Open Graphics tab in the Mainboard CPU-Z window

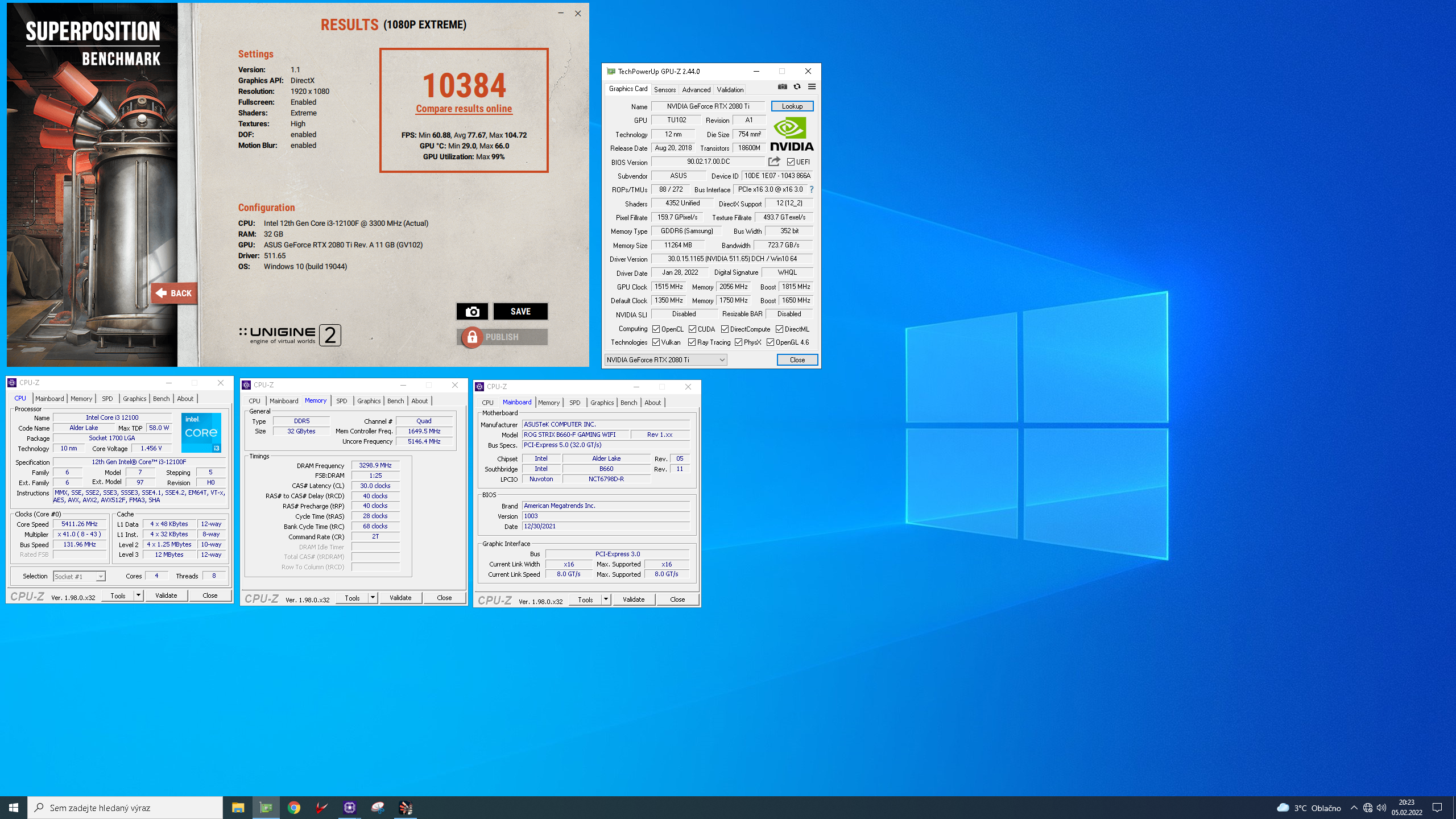tap(602, 403)
